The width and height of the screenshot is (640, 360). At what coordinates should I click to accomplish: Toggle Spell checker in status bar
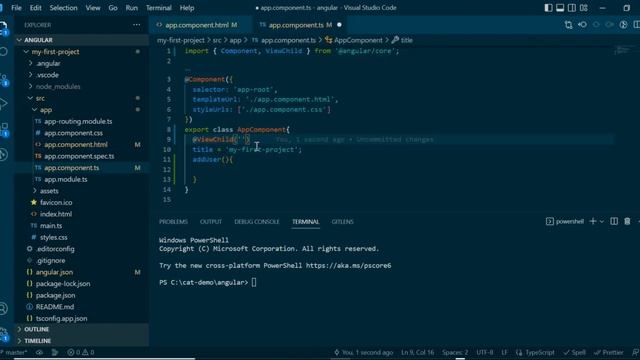[x=575, y=352]
